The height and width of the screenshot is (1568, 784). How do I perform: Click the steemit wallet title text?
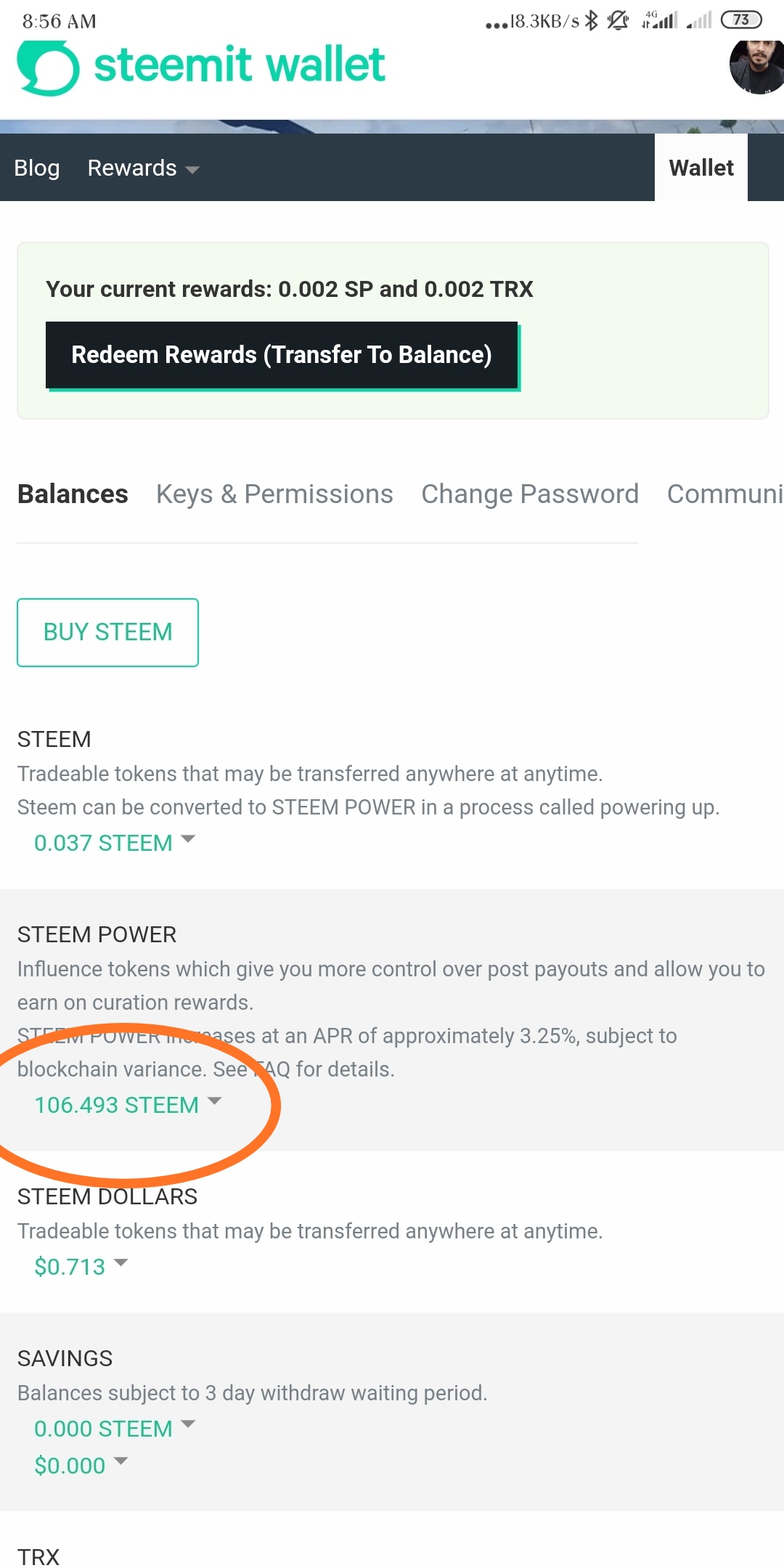tap(240, 65)
